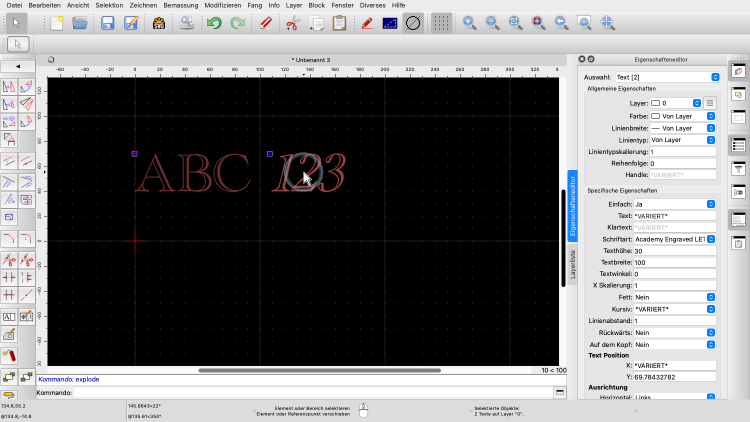Click the New Drawing icon in the toolbar
This screenshot has height=422, width=750.
[57, 22]
